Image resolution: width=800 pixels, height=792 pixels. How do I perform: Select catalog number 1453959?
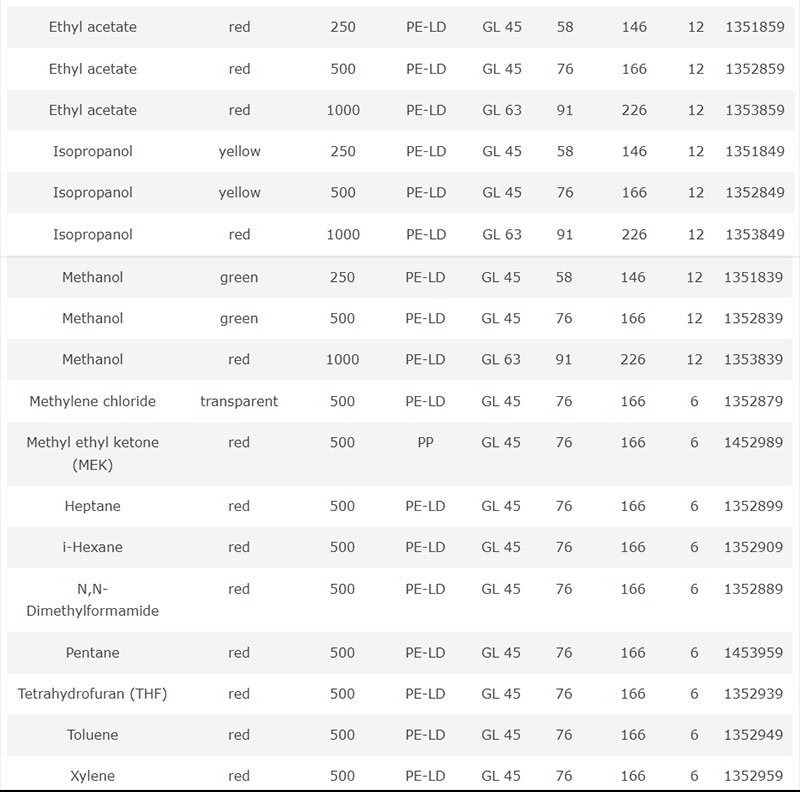click(753, 653)
